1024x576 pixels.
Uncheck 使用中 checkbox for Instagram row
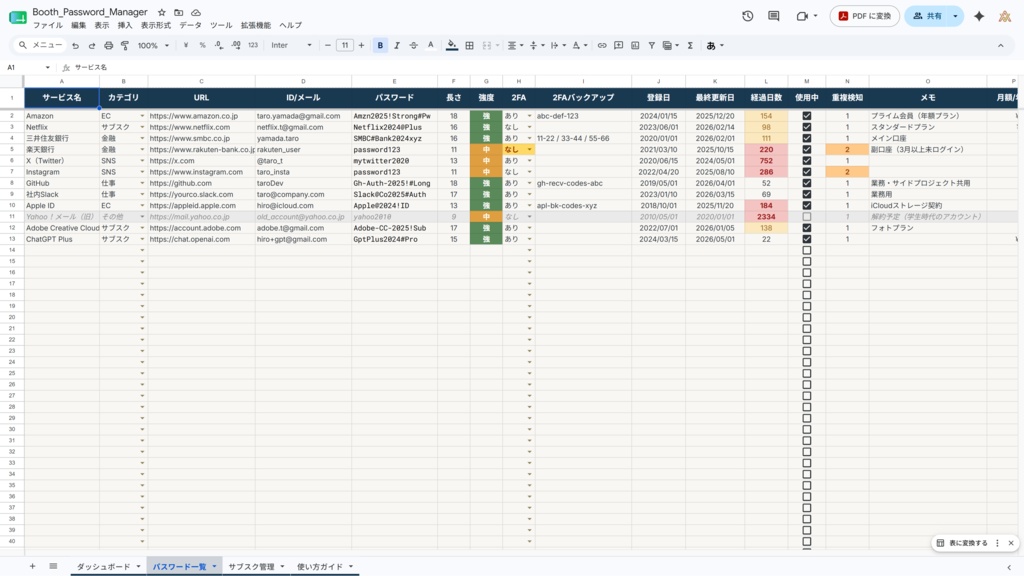pos(807,172)
